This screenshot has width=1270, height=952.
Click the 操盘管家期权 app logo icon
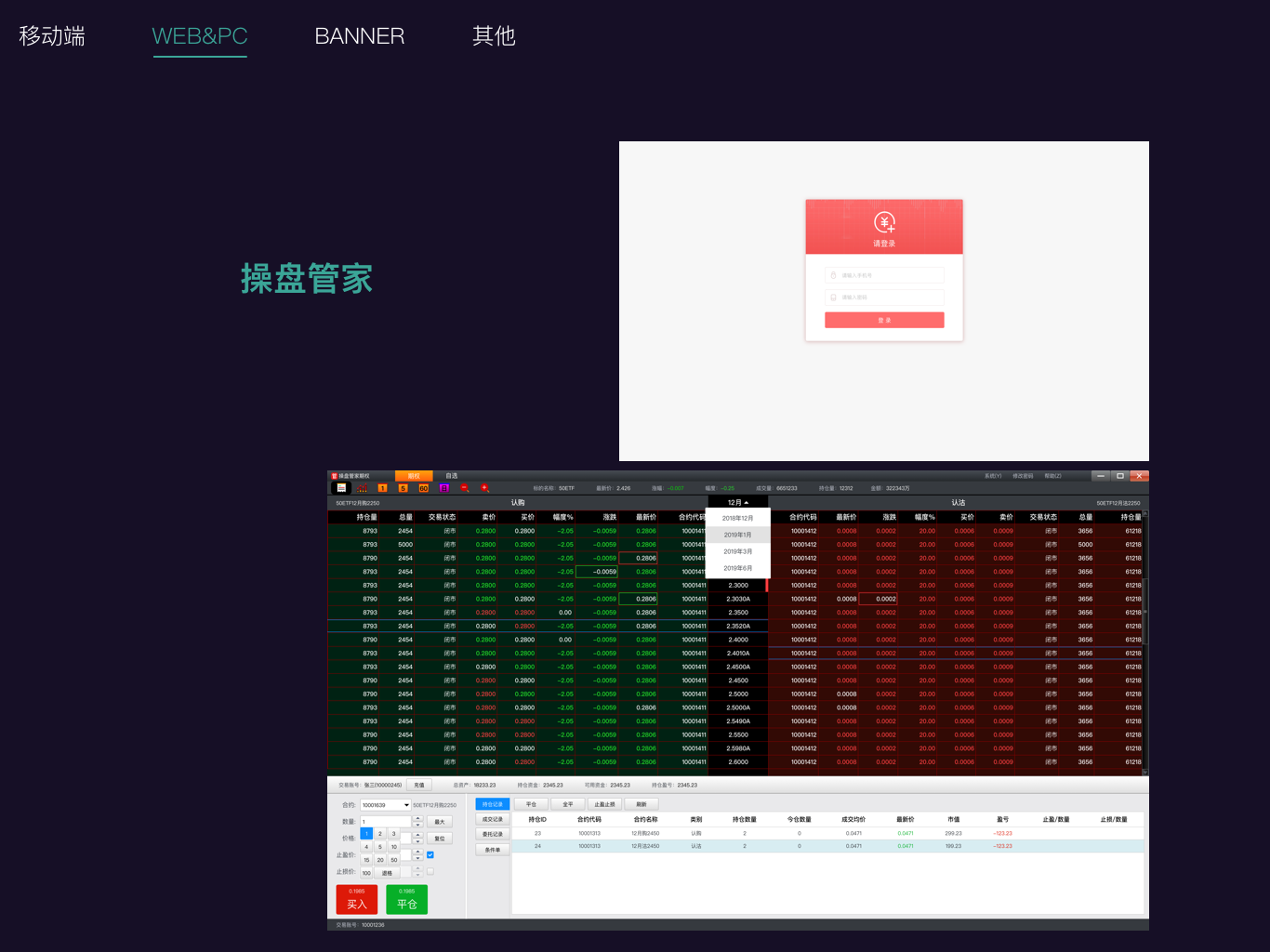[335, 476]
